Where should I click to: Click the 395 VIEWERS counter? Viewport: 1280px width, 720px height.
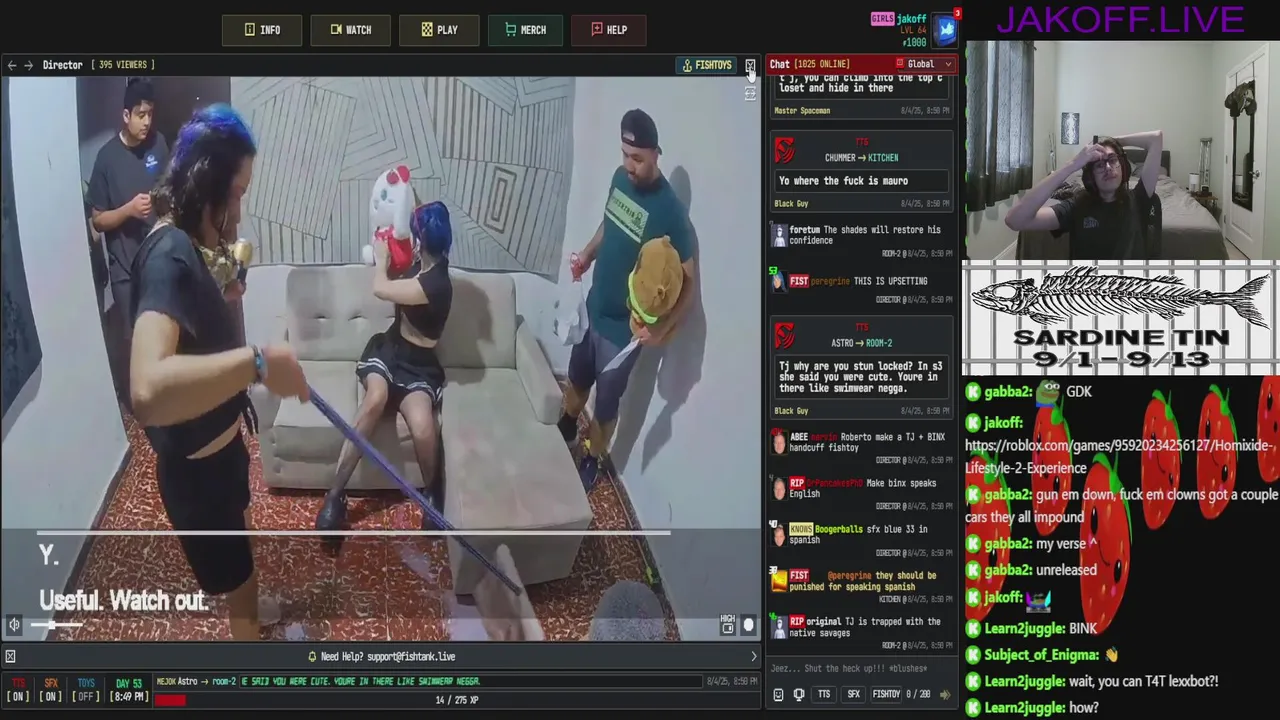pyautogui.click(x=123, y=65)
